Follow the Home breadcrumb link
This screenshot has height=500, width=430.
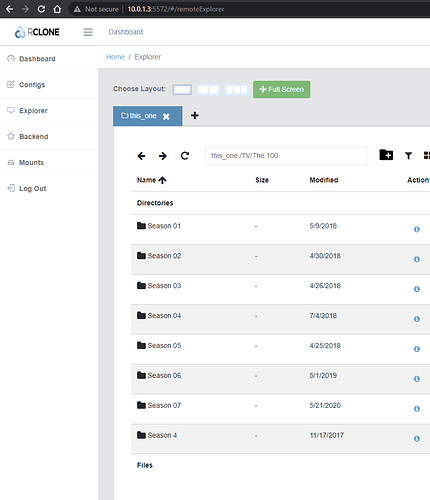[115, 57]
